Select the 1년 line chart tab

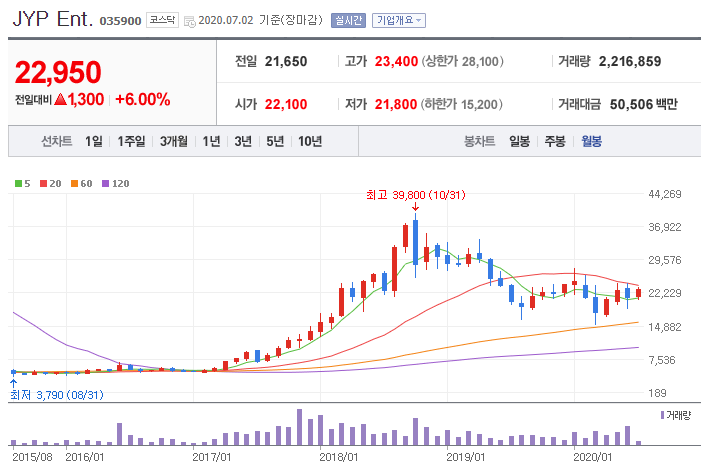pos(211,141)
